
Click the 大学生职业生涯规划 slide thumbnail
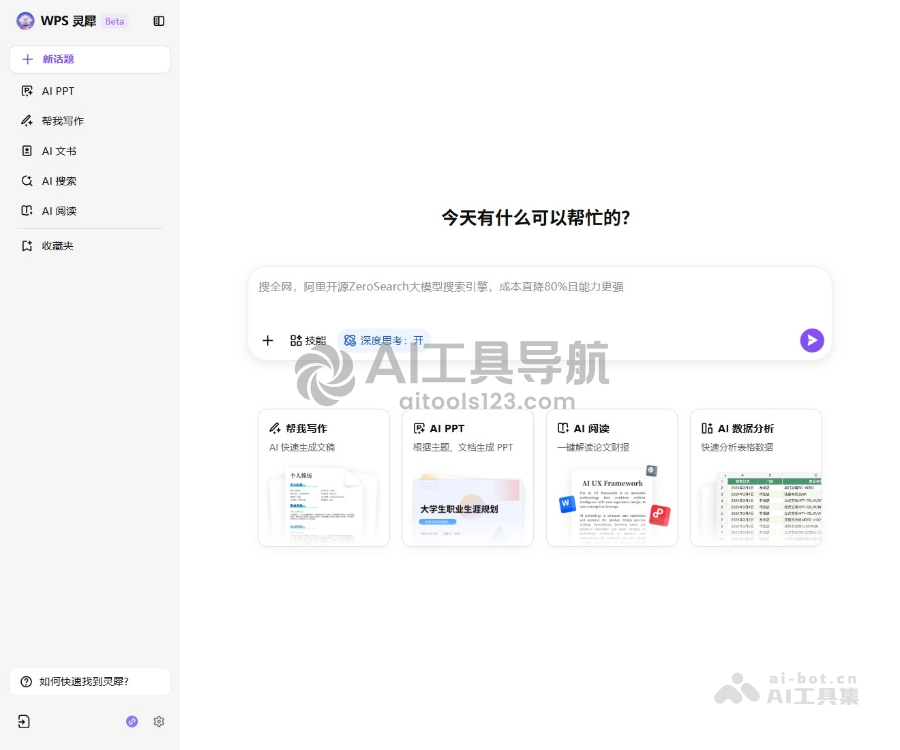[x=468, y=510]
